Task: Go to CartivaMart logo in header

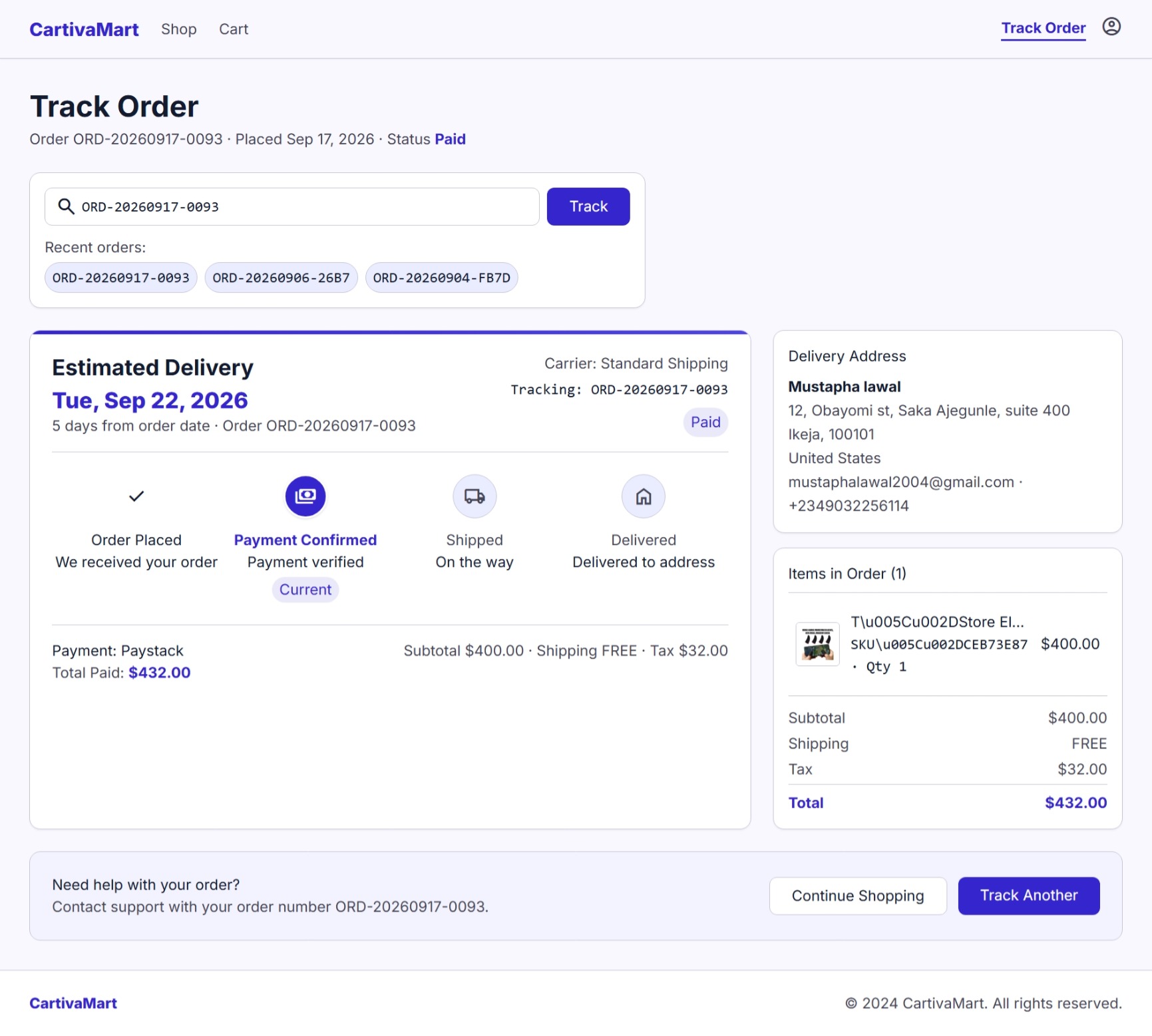Action: tap(84, 29)
